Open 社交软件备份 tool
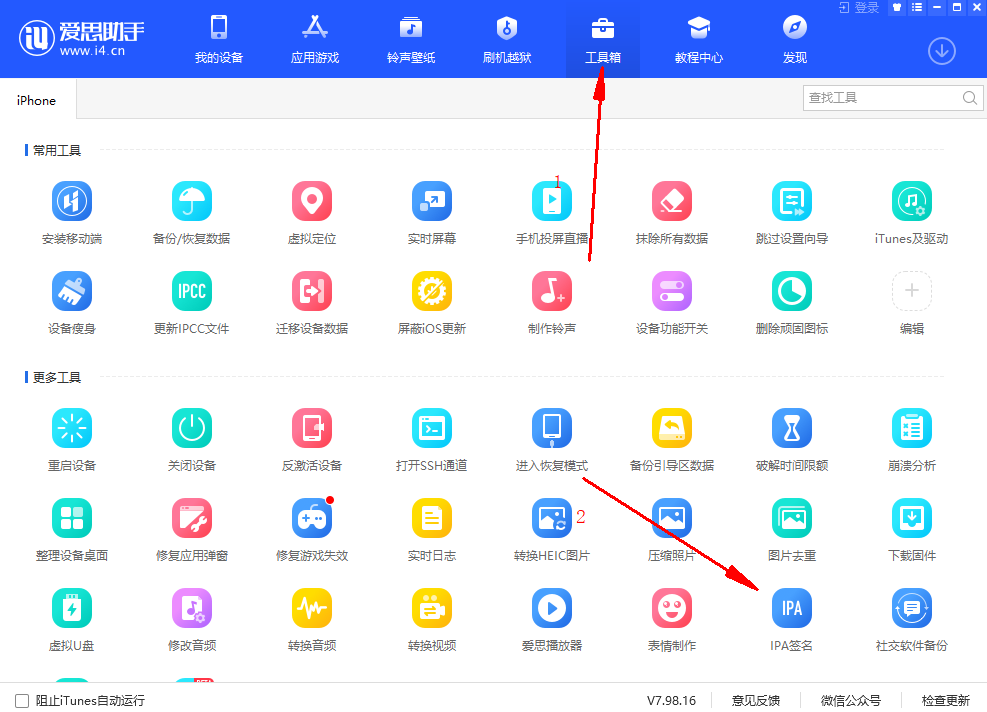This screenshot has height=712, width=987. [x=911, y=609]
